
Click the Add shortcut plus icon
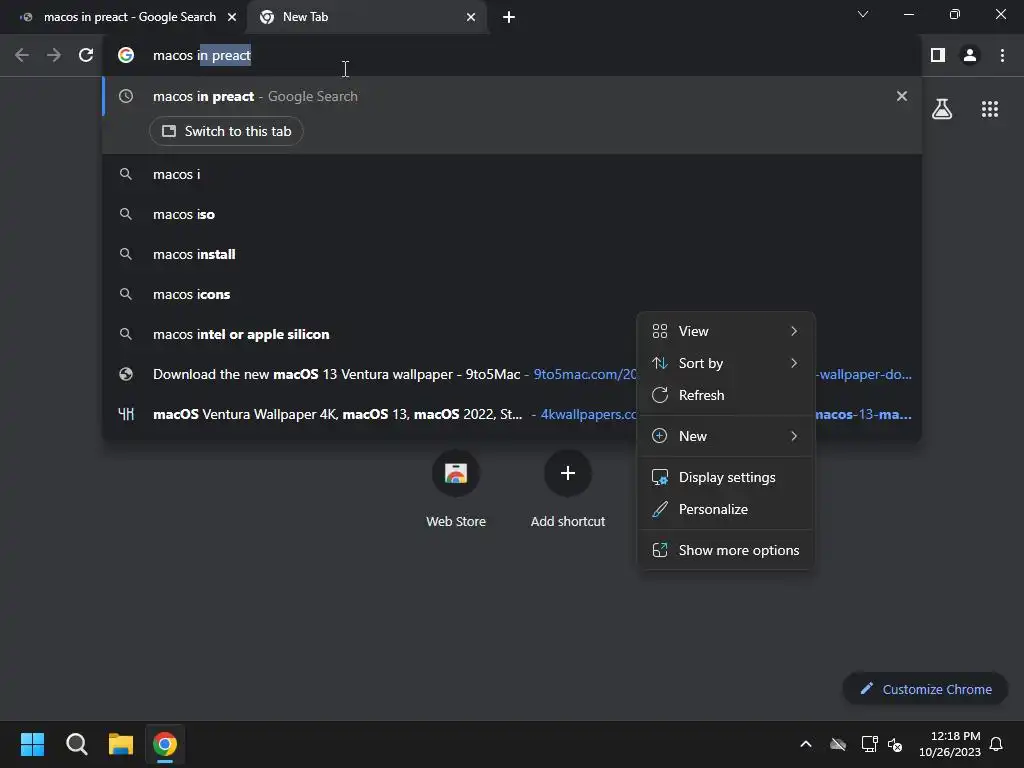(568, 473)
